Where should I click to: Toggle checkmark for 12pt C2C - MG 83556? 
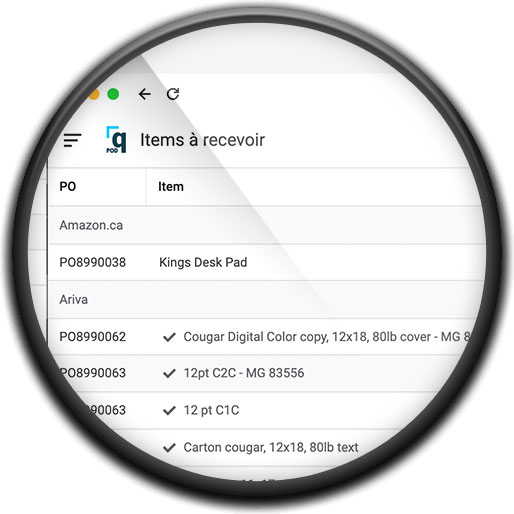coord(169,373)
